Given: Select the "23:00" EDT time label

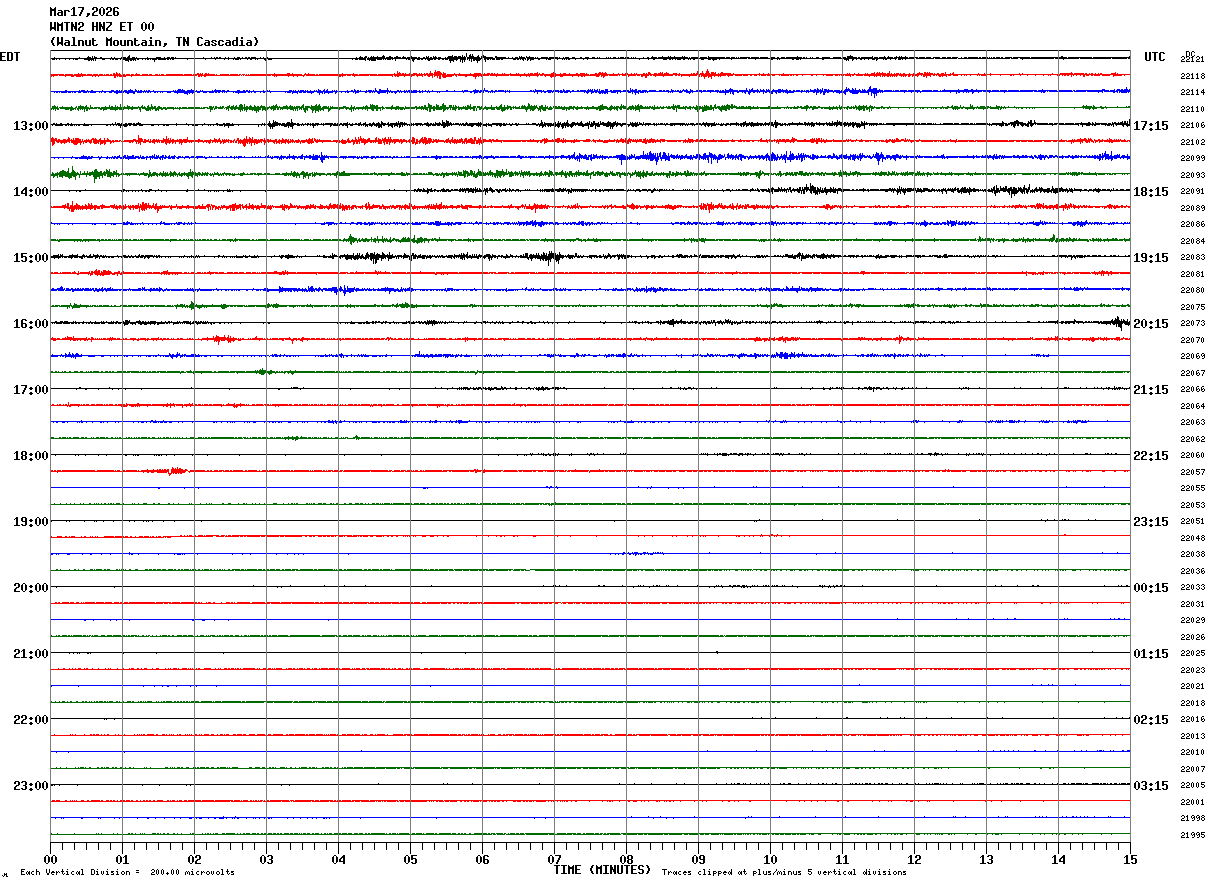Looking at the screenshot, I should (x=30, y=786).
